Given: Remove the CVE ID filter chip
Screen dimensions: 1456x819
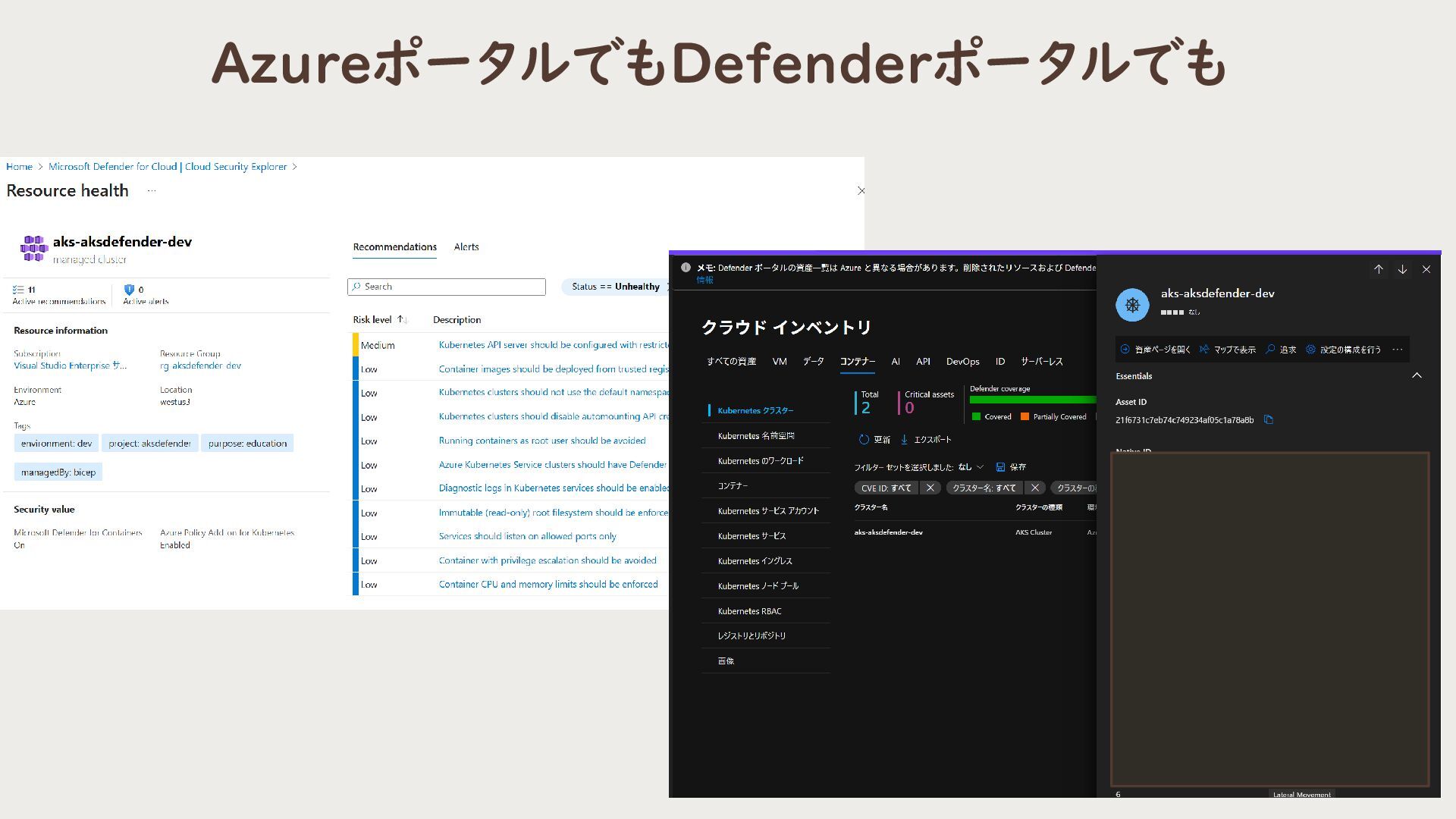Looking at the screenshot, I should [x=930, y=488].
